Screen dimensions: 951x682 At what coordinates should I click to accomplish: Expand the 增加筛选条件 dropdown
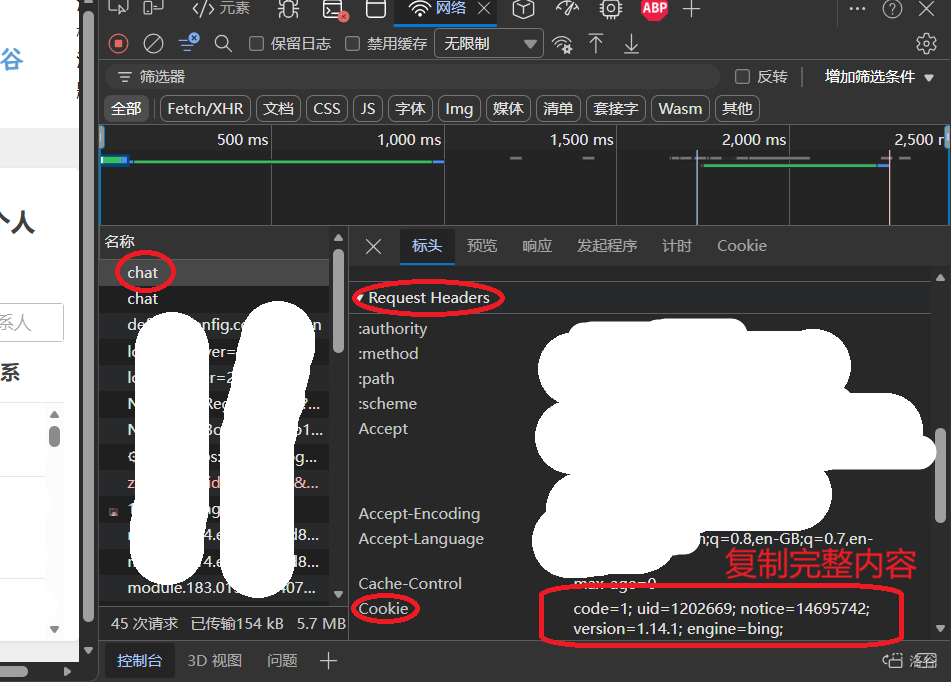(879, 76)
